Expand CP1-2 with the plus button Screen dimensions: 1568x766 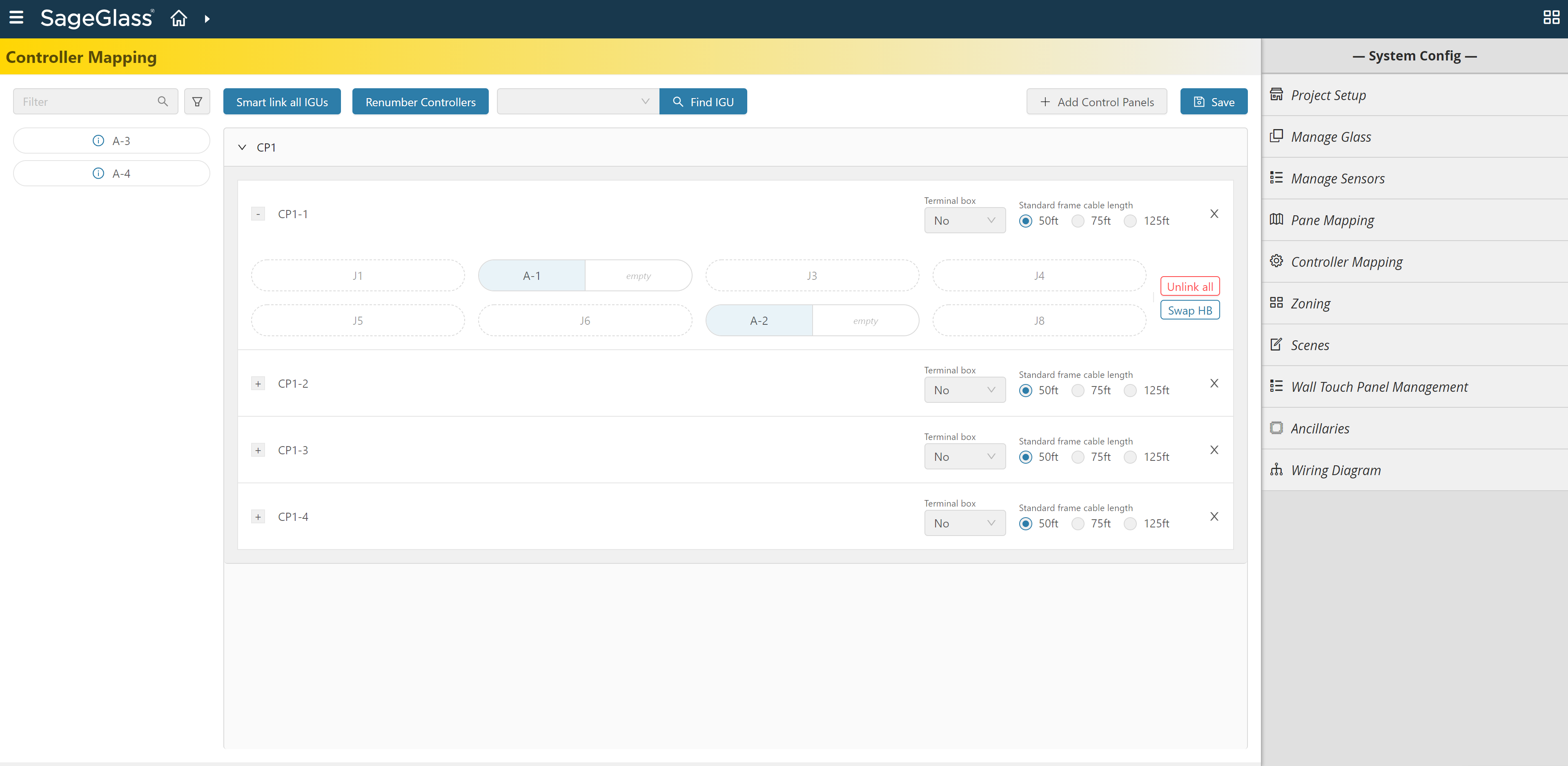[x=258, y=384]
